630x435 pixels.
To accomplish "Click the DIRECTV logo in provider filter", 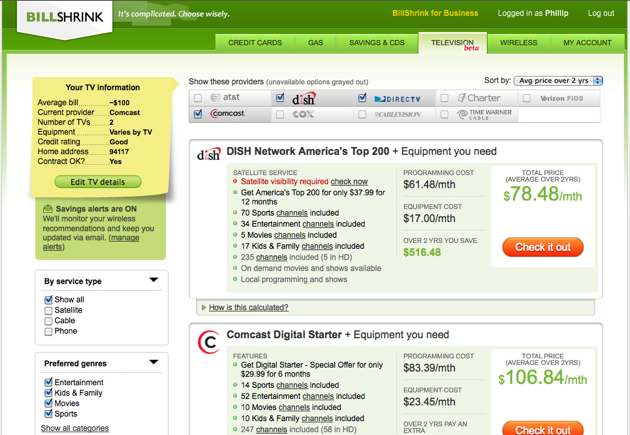I will pyautogui.click(x=397, y=98).
